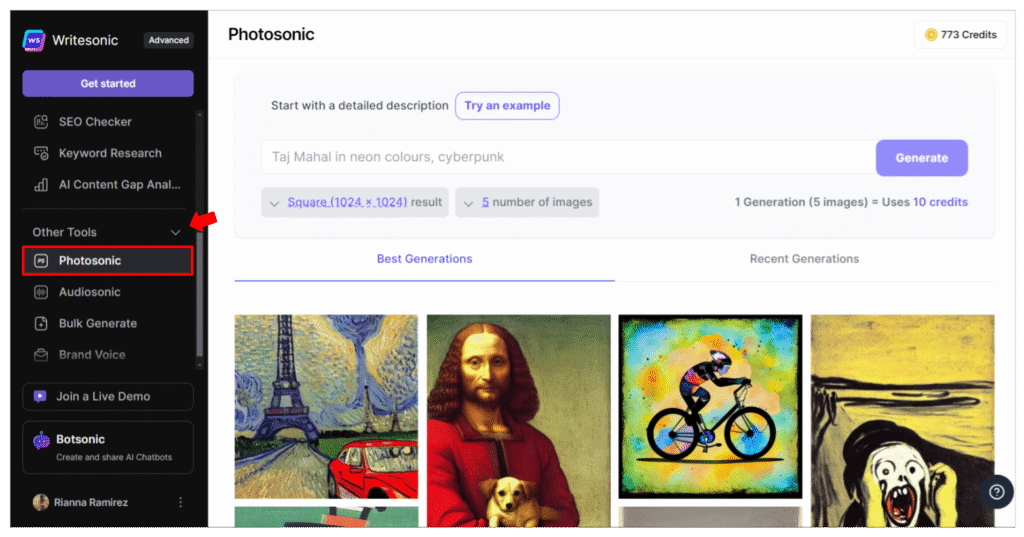The height and width of the screenshot is (537, 1024).
Task: Select the Best Generations tab
Action: click(424, 259)
